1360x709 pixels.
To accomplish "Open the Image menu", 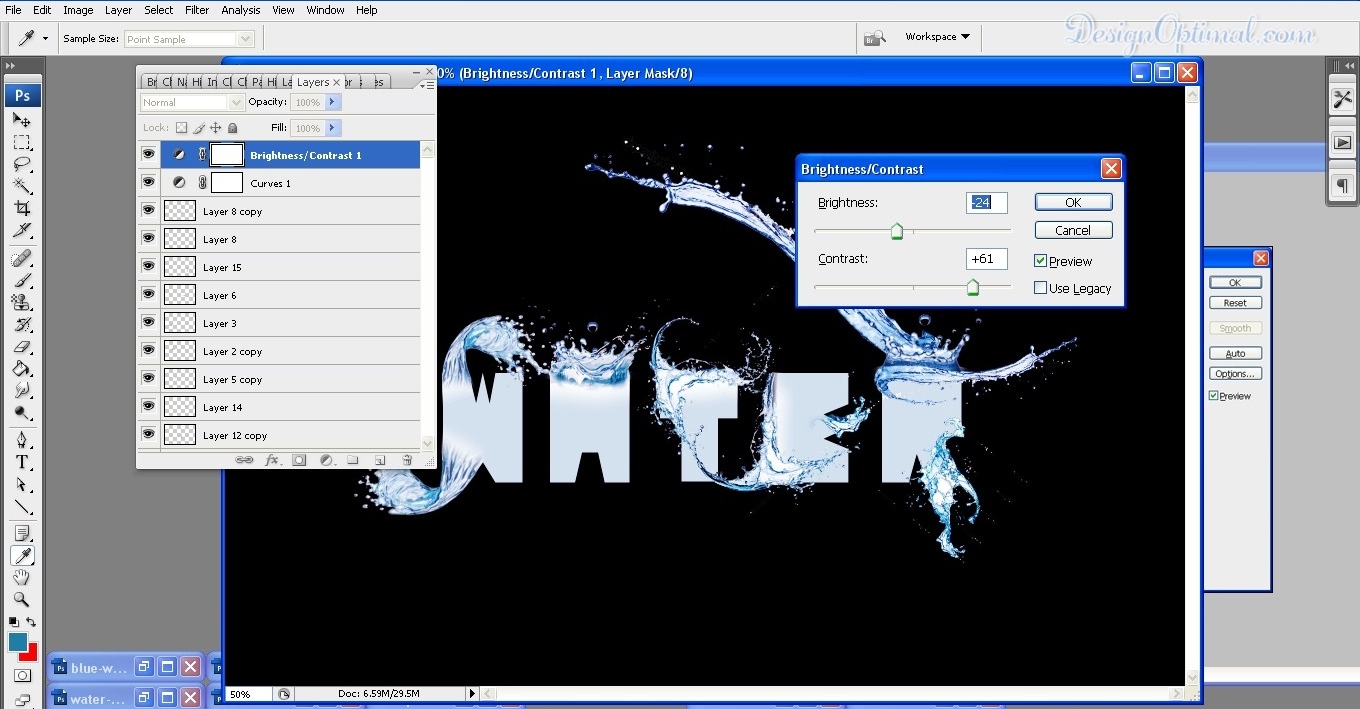I will (78, 10).
